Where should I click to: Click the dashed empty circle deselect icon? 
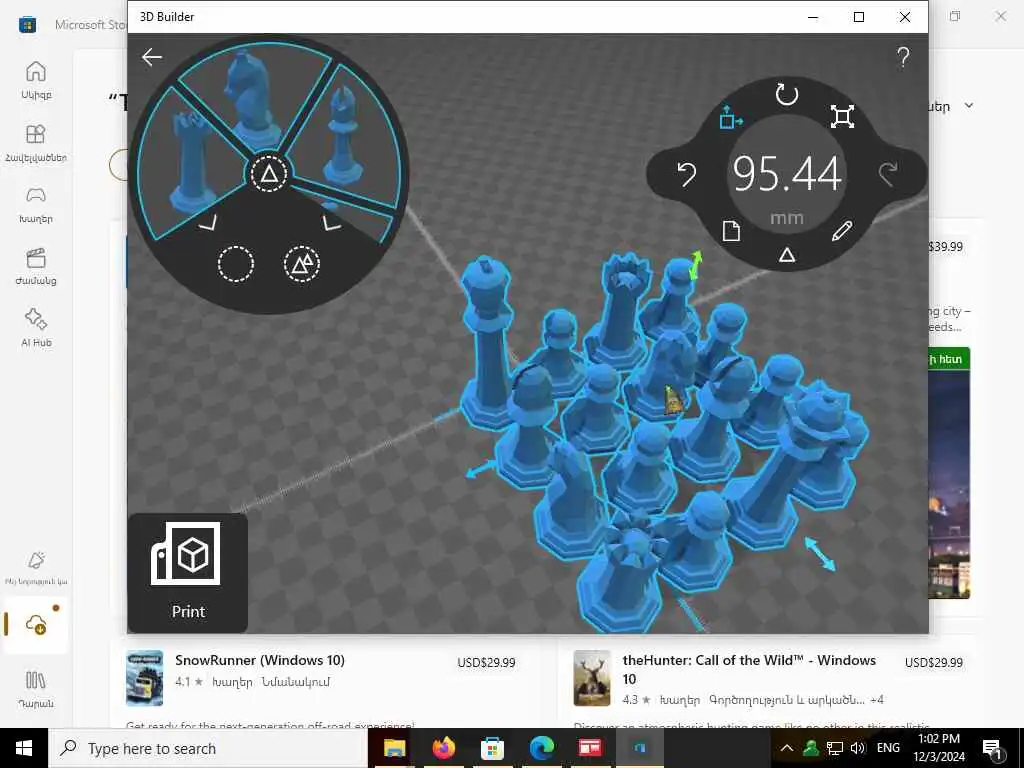(x=235, y=264)
